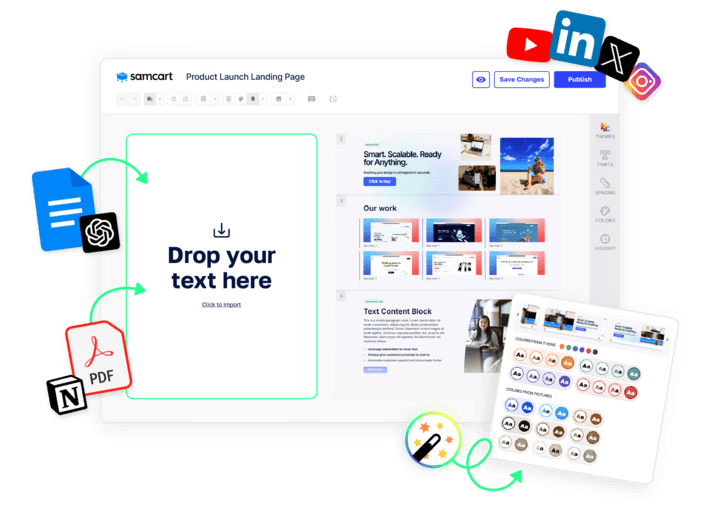Image resolution: width=720 pixels, height=518 pixels.
Task: Click the undo arrow in the toolbar
Action: click(122, 99)
